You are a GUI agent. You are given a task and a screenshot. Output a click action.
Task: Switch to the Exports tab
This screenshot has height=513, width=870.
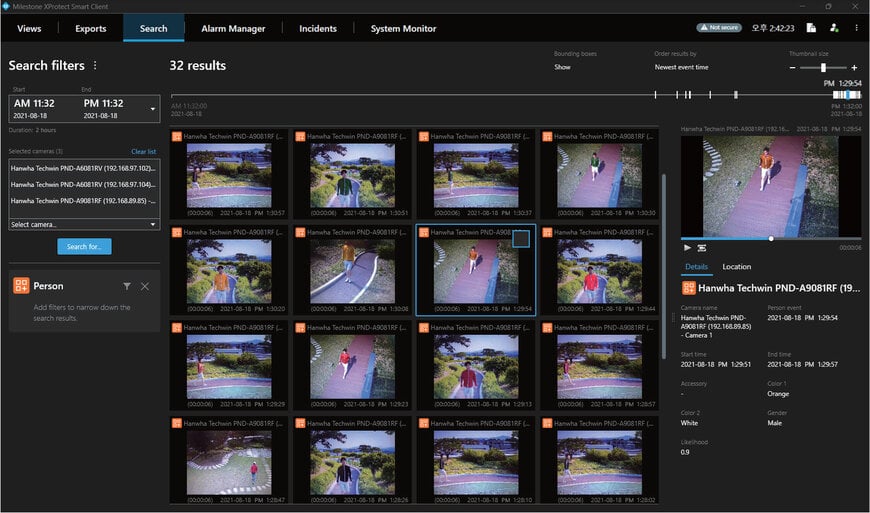[x=90, y=28]
